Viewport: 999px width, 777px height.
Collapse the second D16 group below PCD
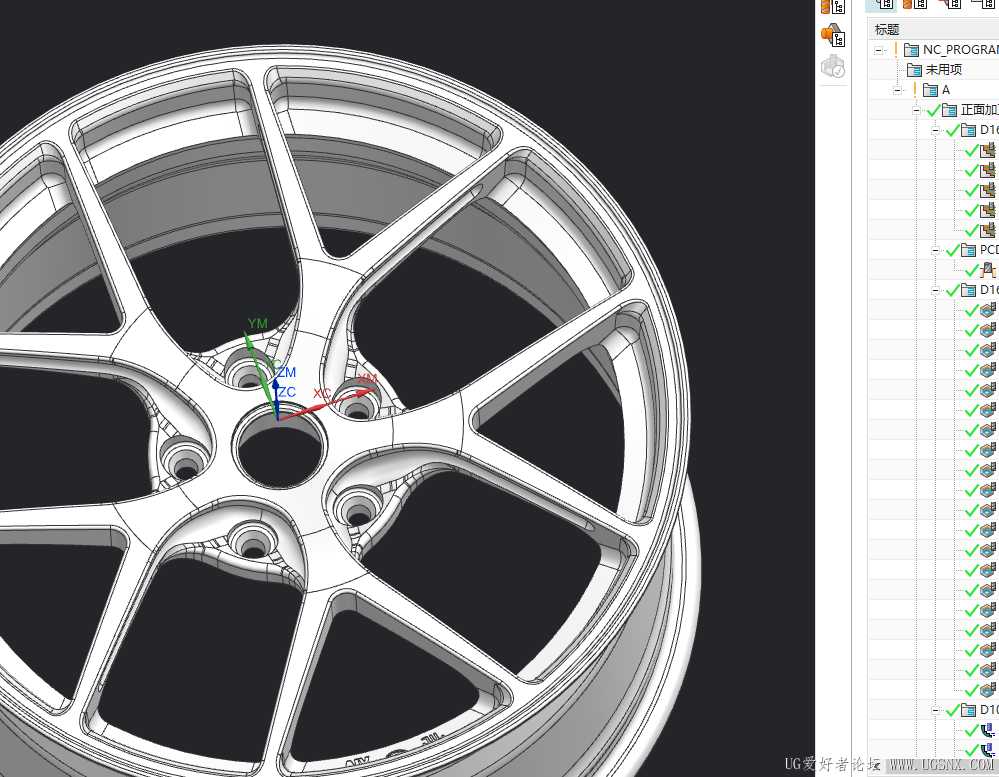click(935, 290)
